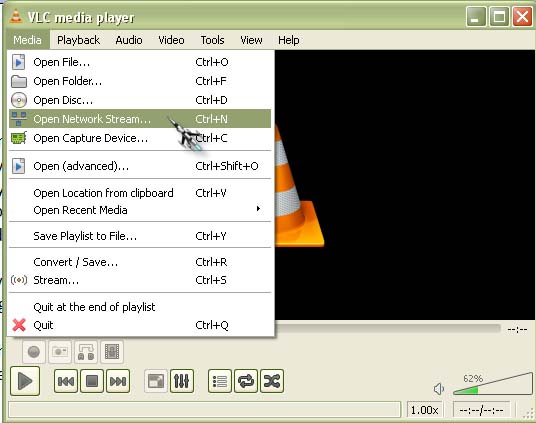This screenshot has height=423, width=536.
Task: Click the capture device card icon
Action: (x=19, y=138)
